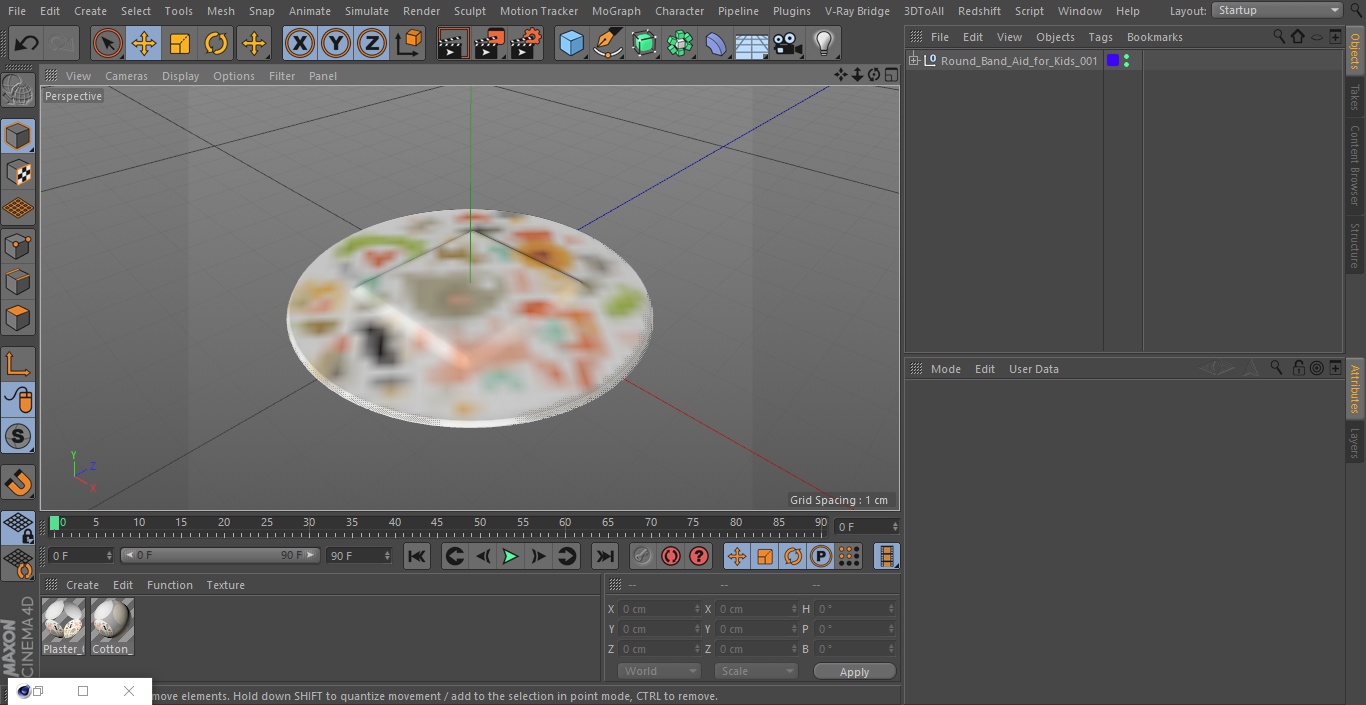Image resolution: width=1366 pixels, height=705 pixels.
Task: Select the Plaster material thumbnail
Action: [64, 627]
